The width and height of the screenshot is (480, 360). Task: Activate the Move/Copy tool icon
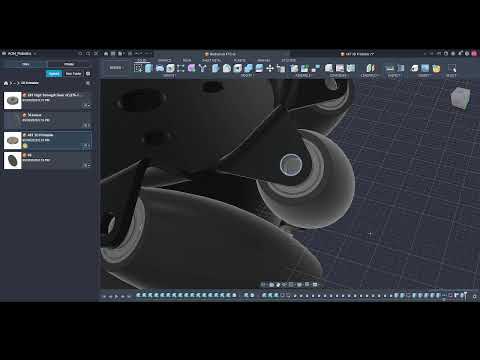270,68
